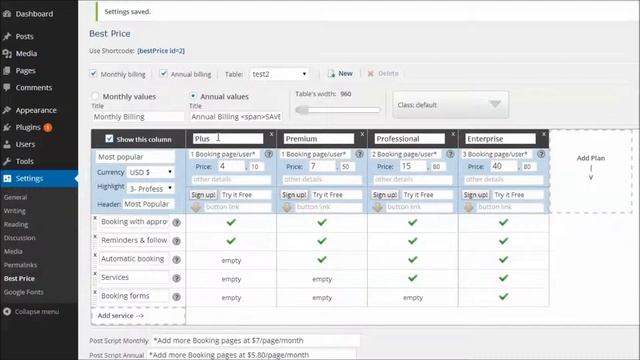Click the down arrow icon under Enterprise plan
Image resolution: width=640 pixels, height=360 pixels.
pos(469,207)
